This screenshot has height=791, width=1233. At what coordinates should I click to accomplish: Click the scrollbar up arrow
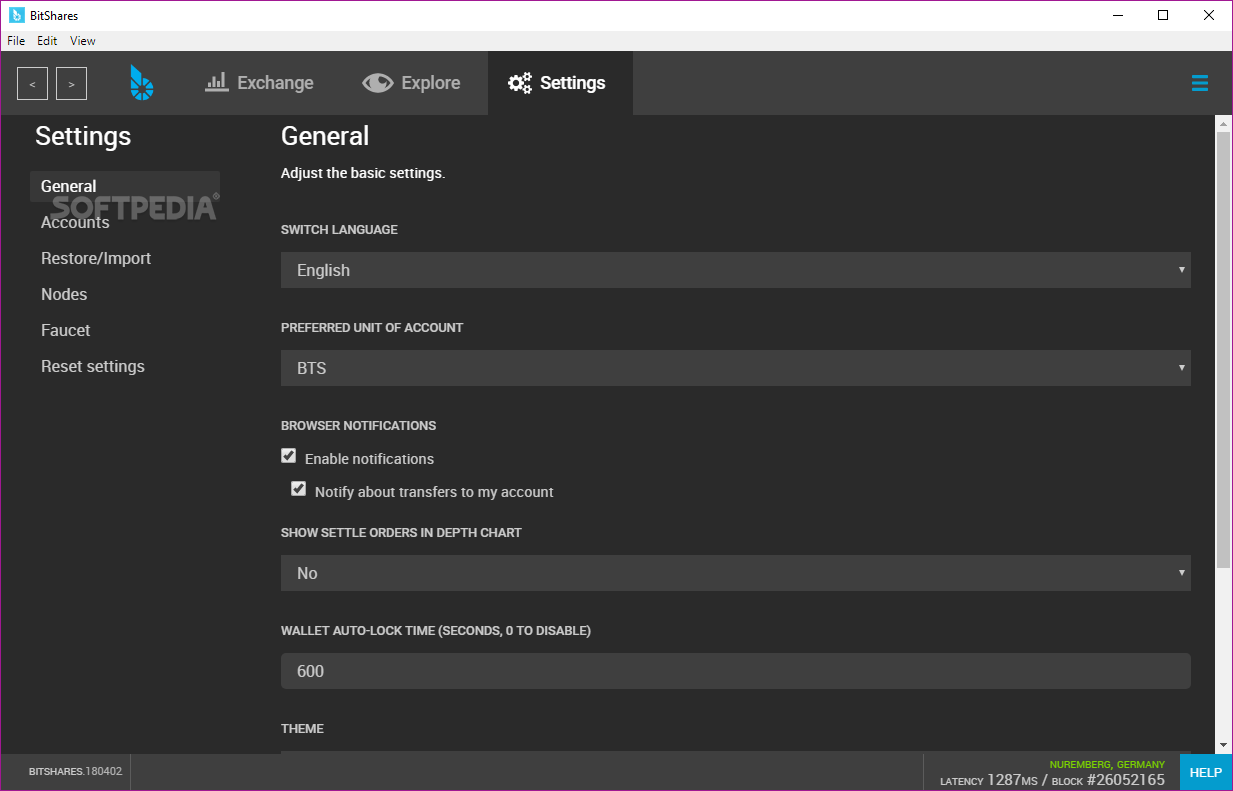pos(1223,123)
